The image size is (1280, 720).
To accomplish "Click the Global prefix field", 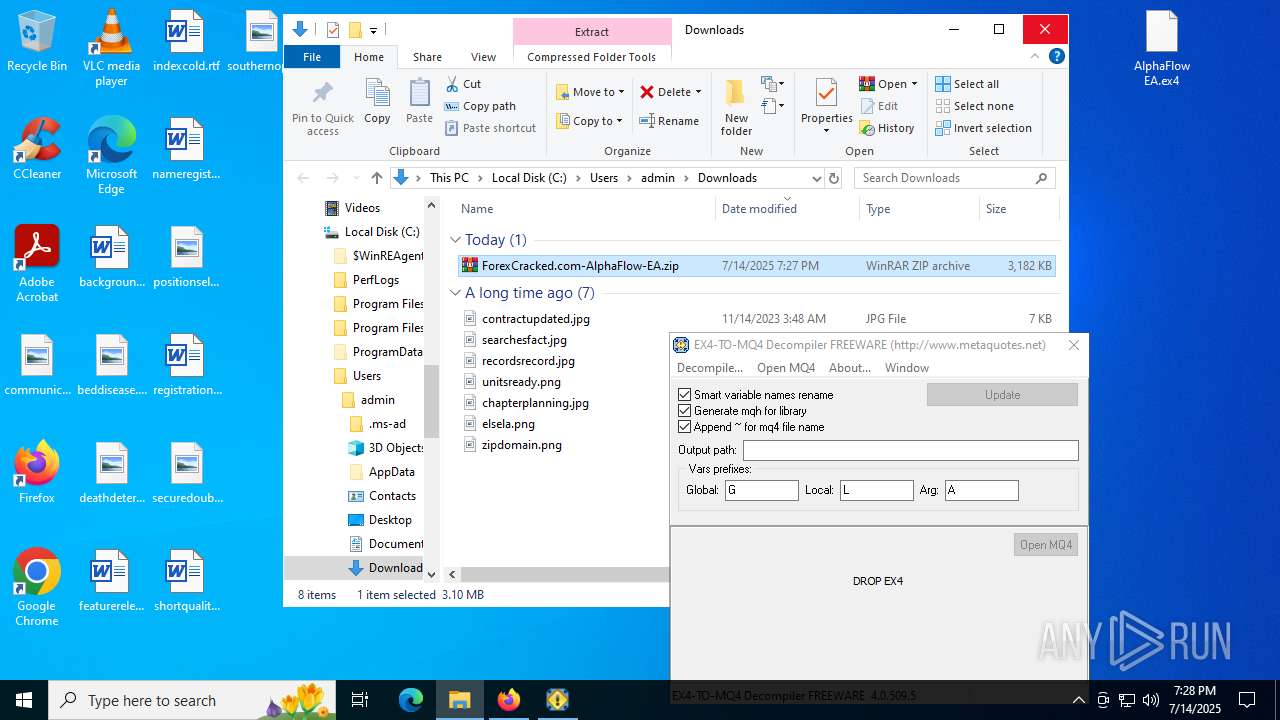I will (761, 490).
